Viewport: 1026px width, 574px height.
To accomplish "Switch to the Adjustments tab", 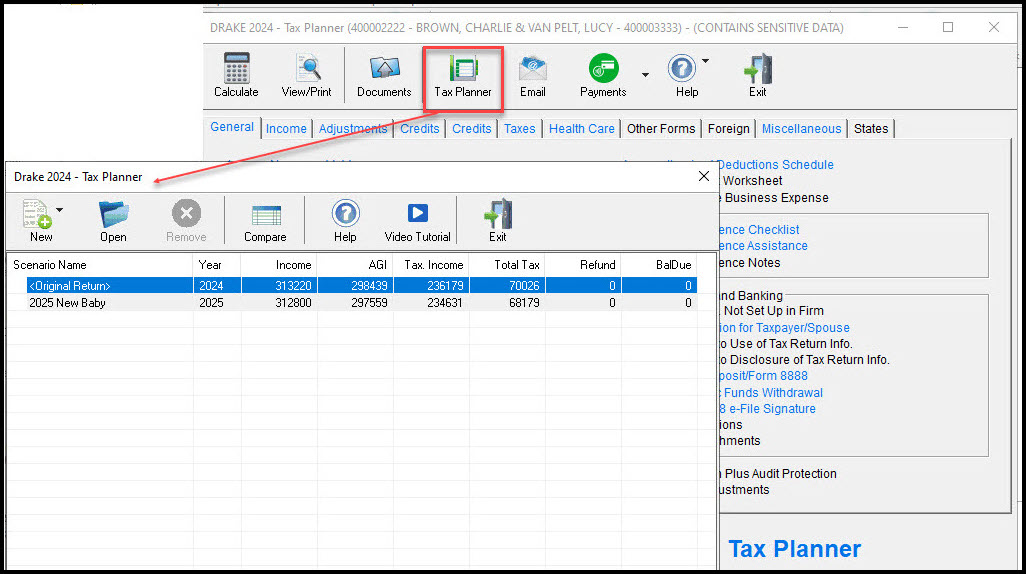I will click(x=353, y=129).
